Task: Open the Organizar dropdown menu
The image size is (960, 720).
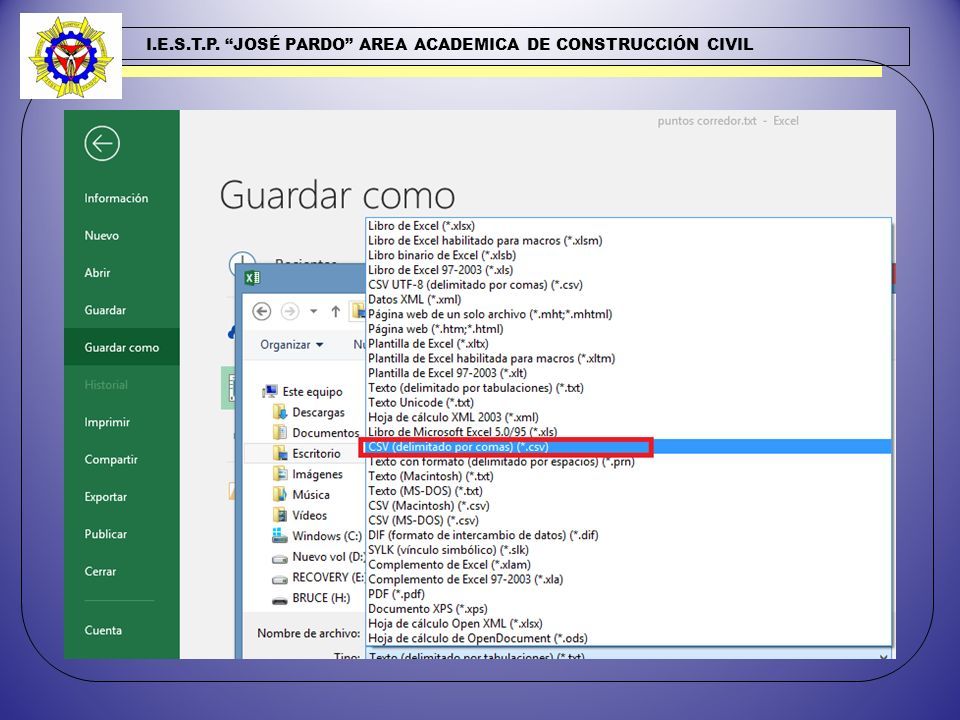Action: pyautogui.click(x=291, y=345)
